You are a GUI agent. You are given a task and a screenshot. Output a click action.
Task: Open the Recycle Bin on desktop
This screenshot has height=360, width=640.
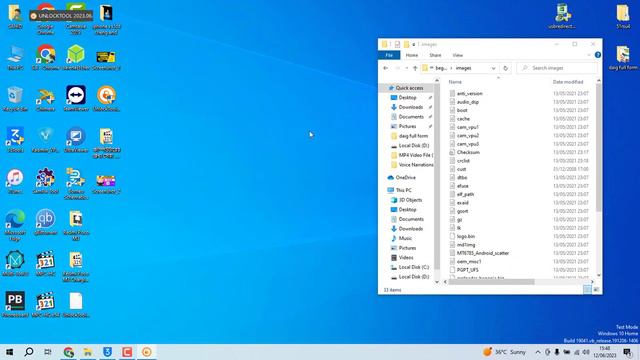[15, 98]
